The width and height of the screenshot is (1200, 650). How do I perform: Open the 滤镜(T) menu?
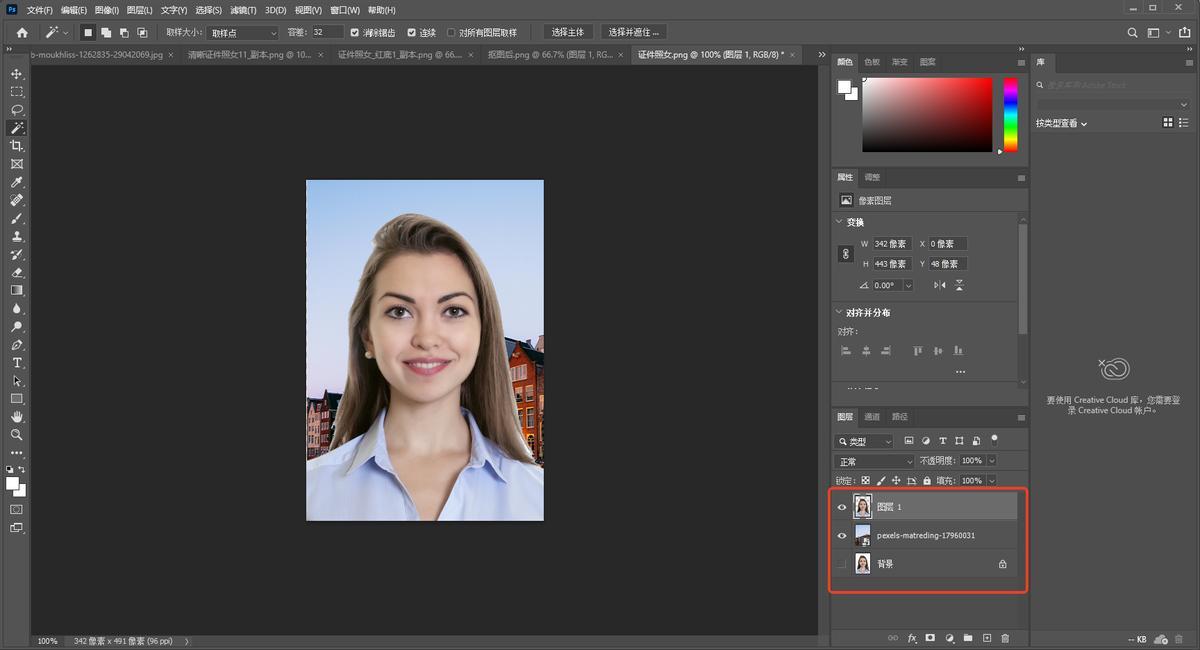243,10
